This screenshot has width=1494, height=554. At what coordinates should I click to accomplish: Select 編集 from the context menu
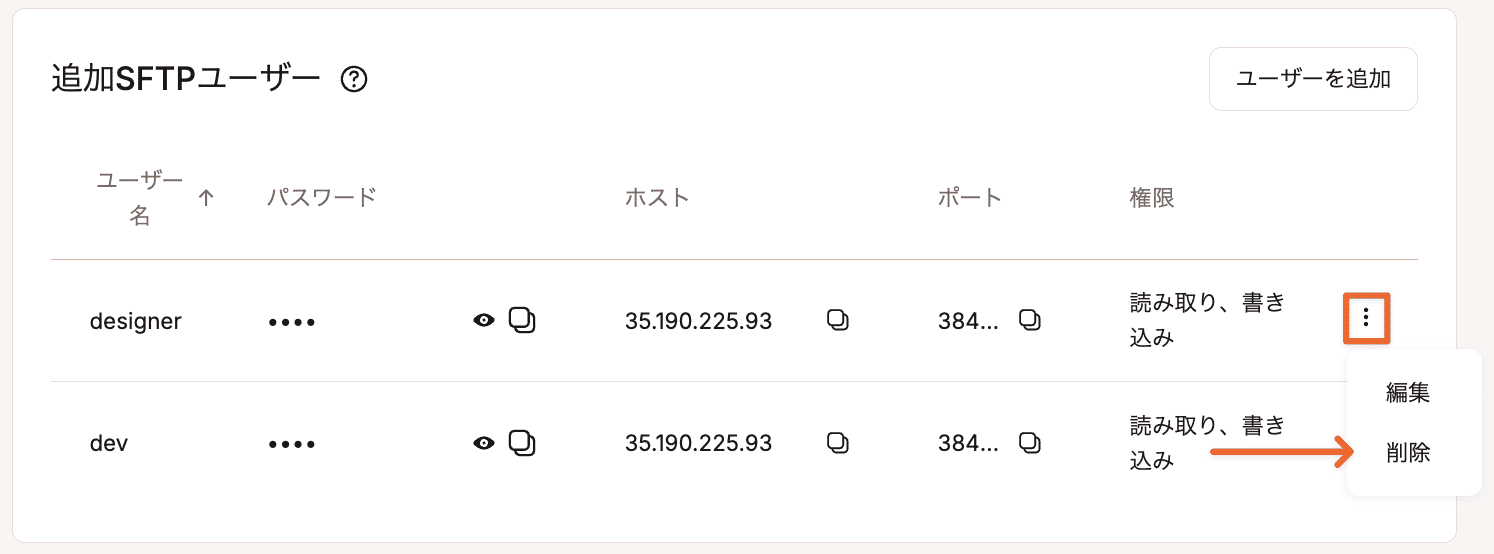click(x=1408, y=393)
